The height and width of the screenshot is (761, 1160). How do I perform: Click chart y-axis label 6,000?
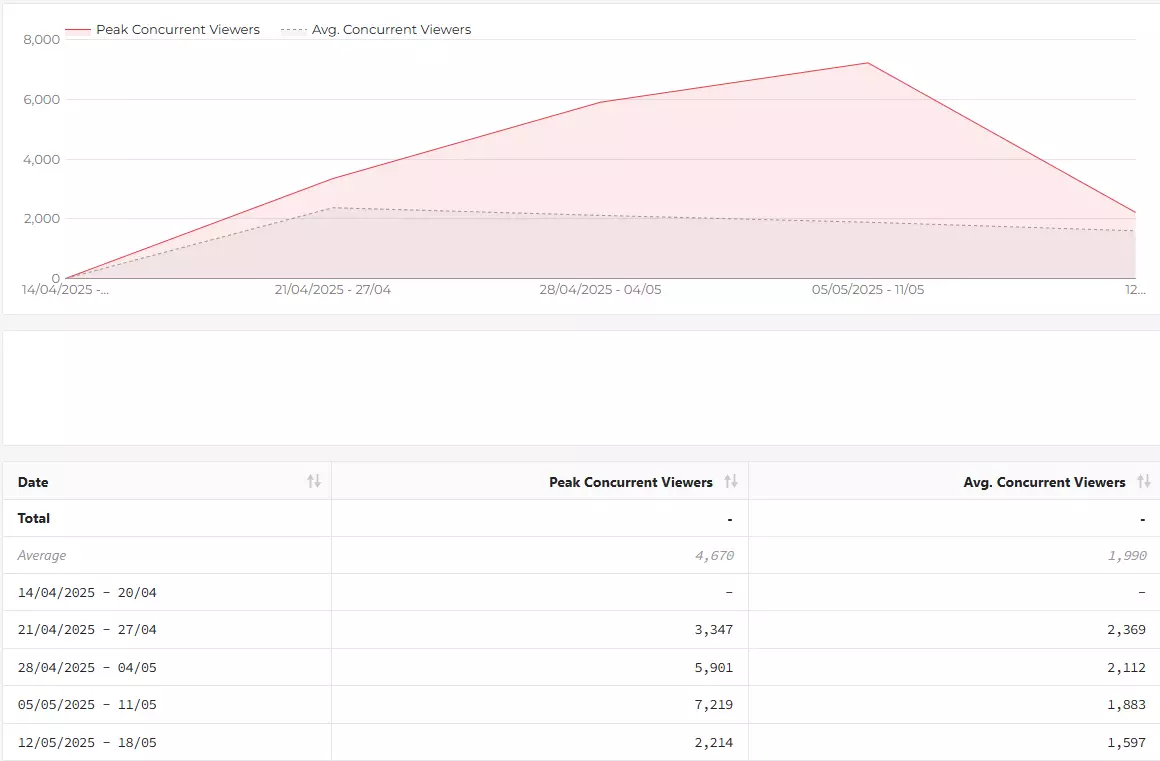pyautogui.click(x=41, y=99)
